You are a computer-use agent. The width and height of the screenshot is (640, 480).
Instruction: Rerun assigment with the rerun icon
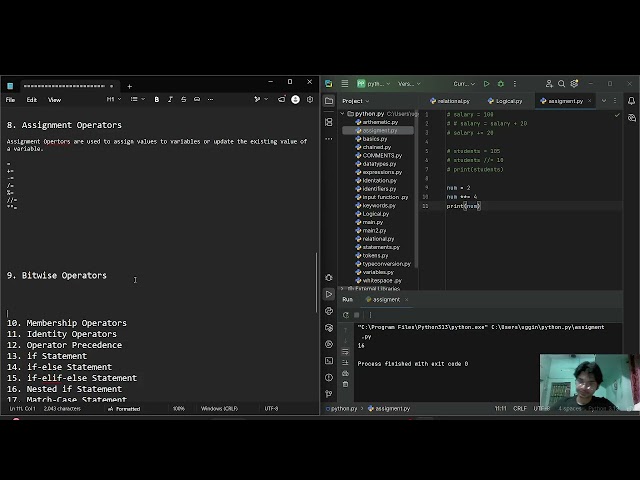point(346,315)
